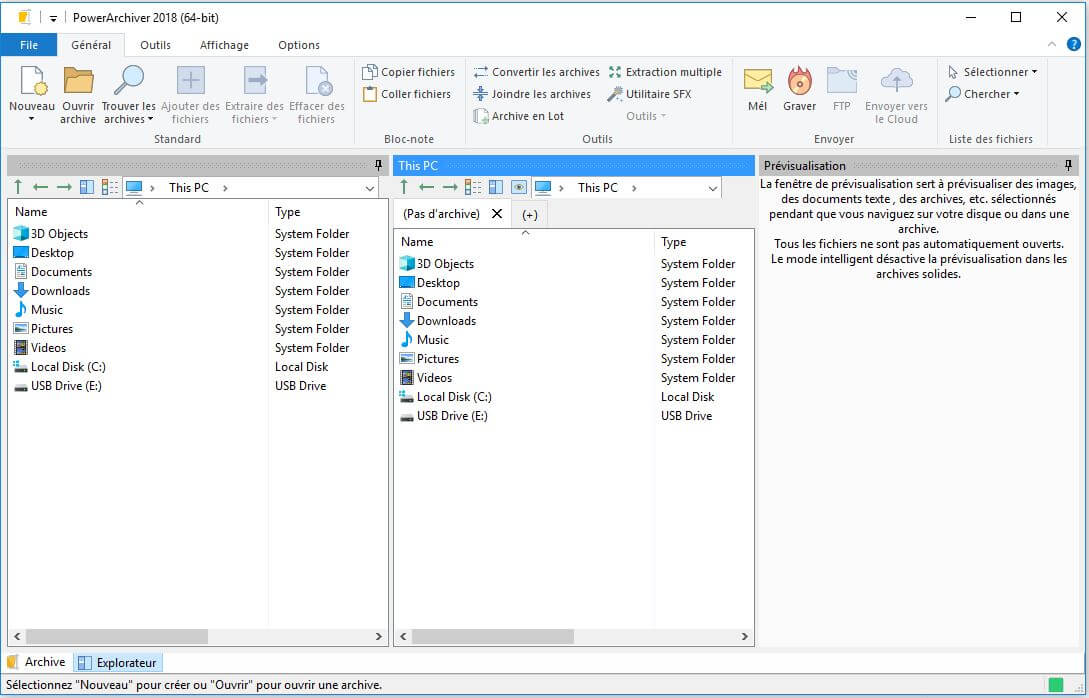Open the Affichage ribbon tab
Screen dimensions: 1089x698
click(224, 45)
